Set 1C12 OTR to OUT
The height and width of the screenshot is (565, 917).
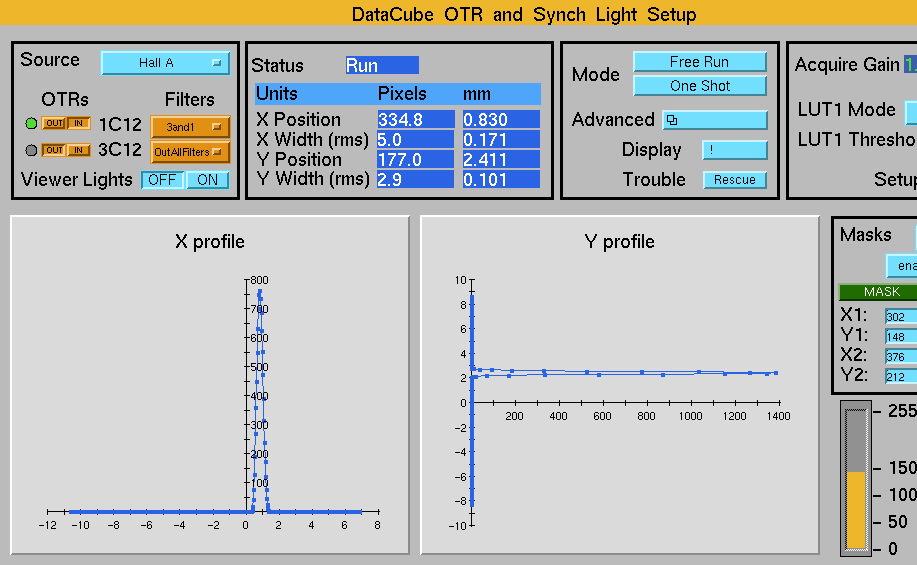pyautogui.click(x=54, y=124)
